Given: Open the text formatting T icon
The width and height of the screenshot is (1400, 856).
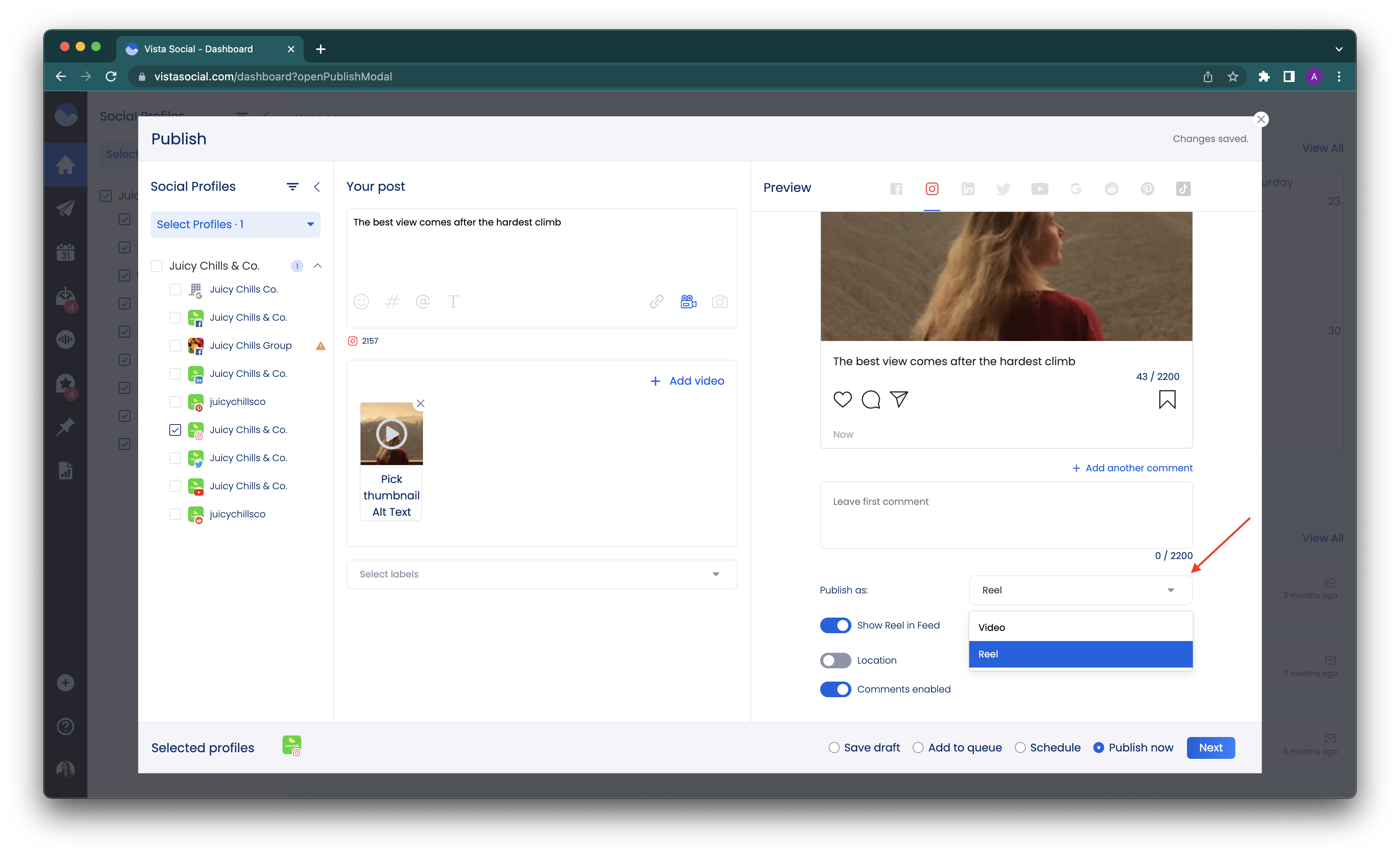Looking at the screenshot, I should click(x=453, y=302).
